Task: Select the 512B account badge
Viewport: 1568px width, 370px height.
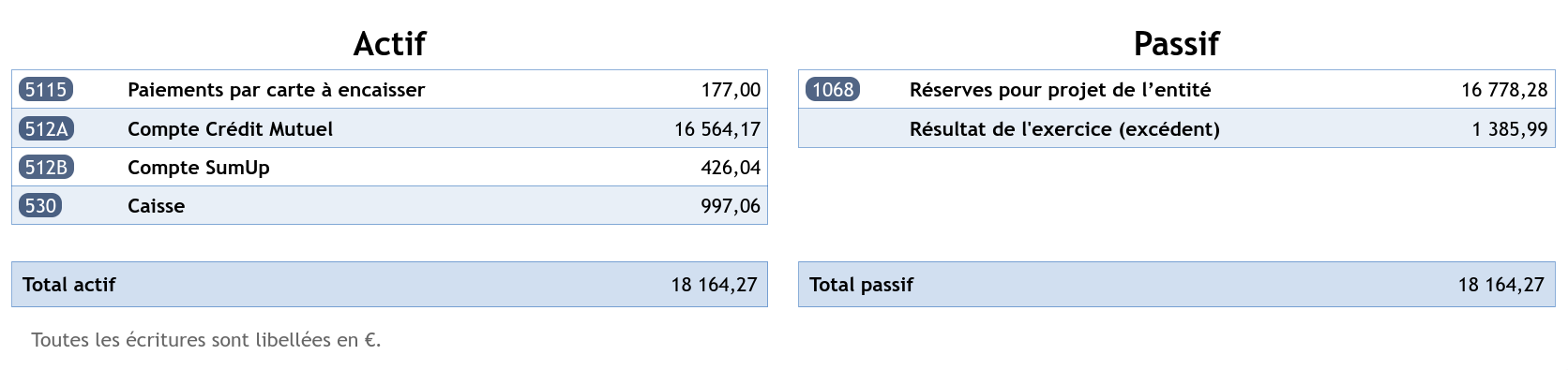Action: point(46,168)
